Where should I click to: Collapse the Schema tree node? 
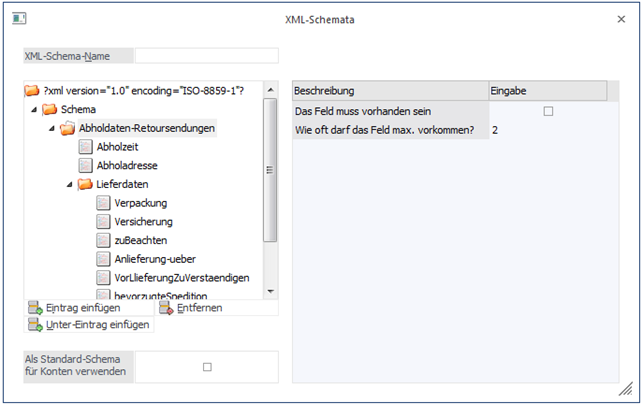pyautogui.click(x=35, y=109)
